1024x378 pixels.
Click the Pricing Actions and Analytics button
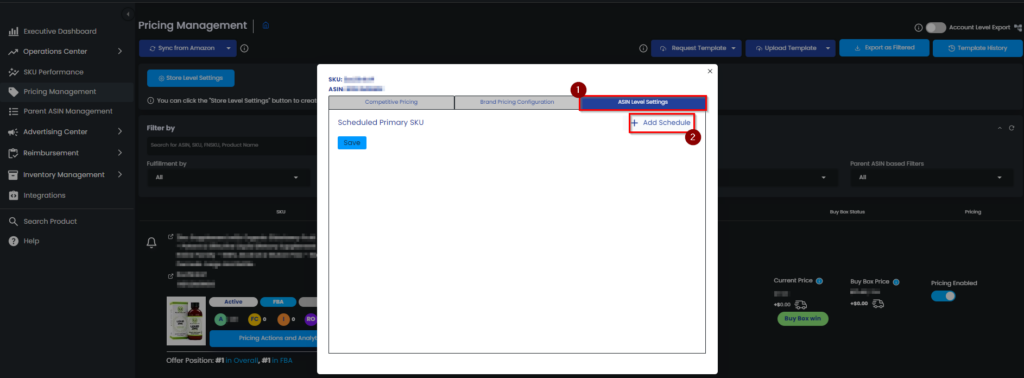click(263, 338)
